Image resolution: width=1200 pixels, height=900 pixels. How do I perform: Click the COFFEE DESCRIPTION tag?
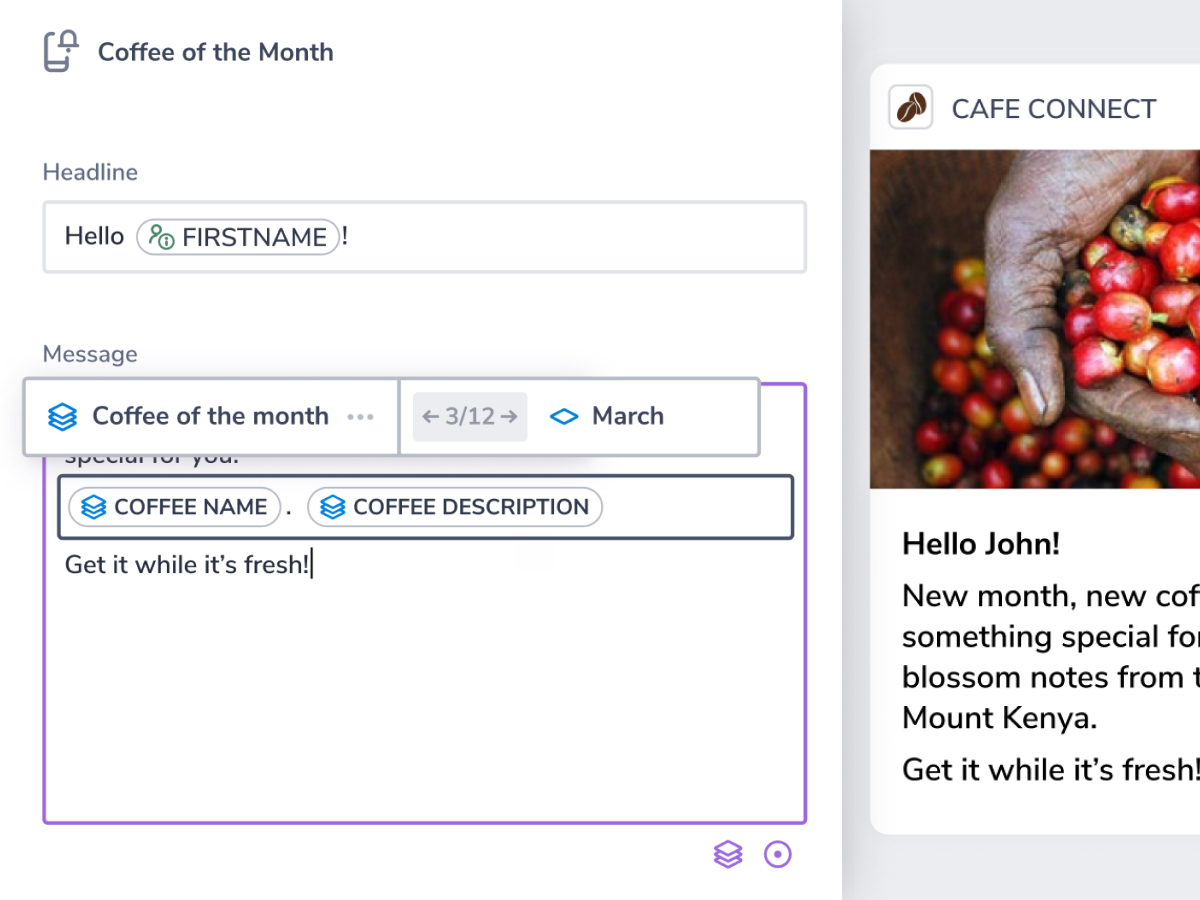[x=455, y=507]
